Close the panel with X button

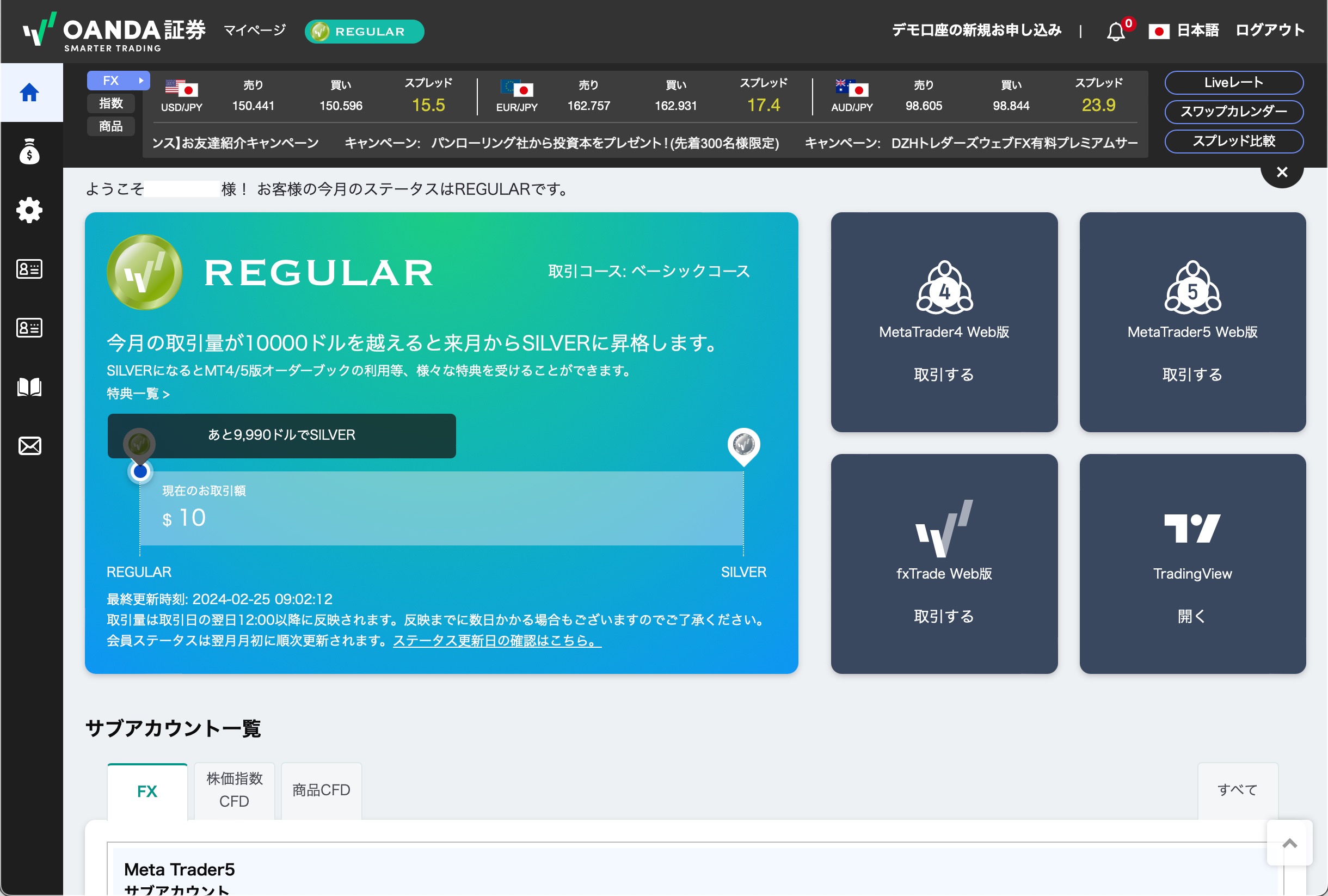tap(1282, 172)
